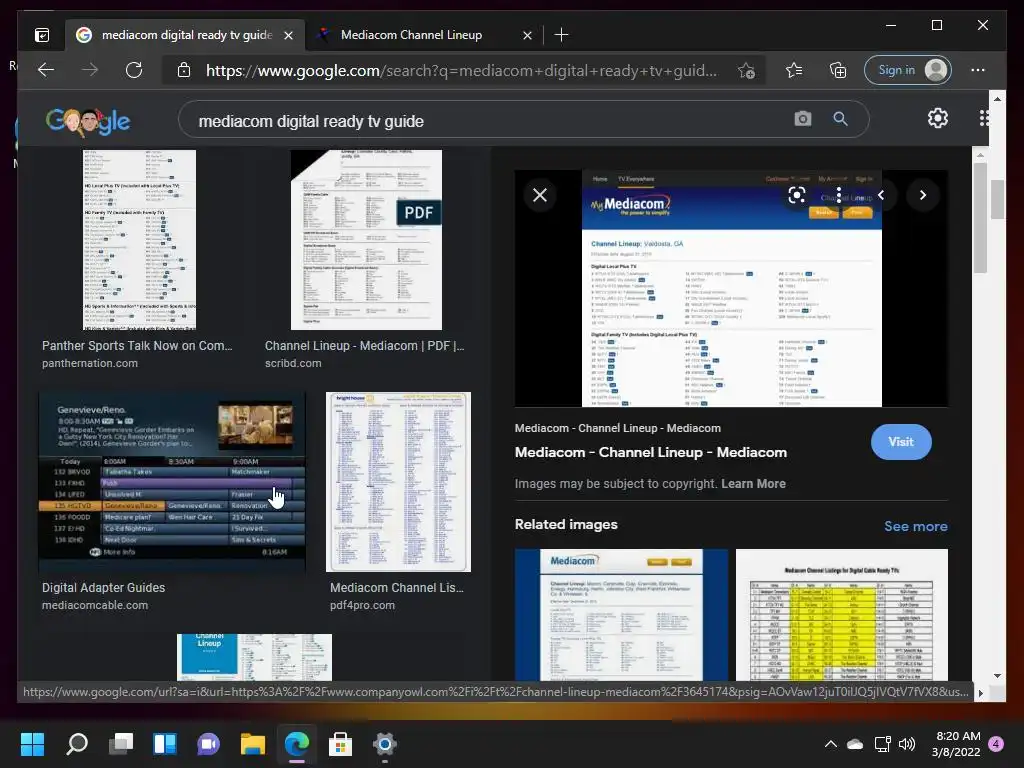Click the forward navigation arrow

pyautogui.click(x=90, y=70)
